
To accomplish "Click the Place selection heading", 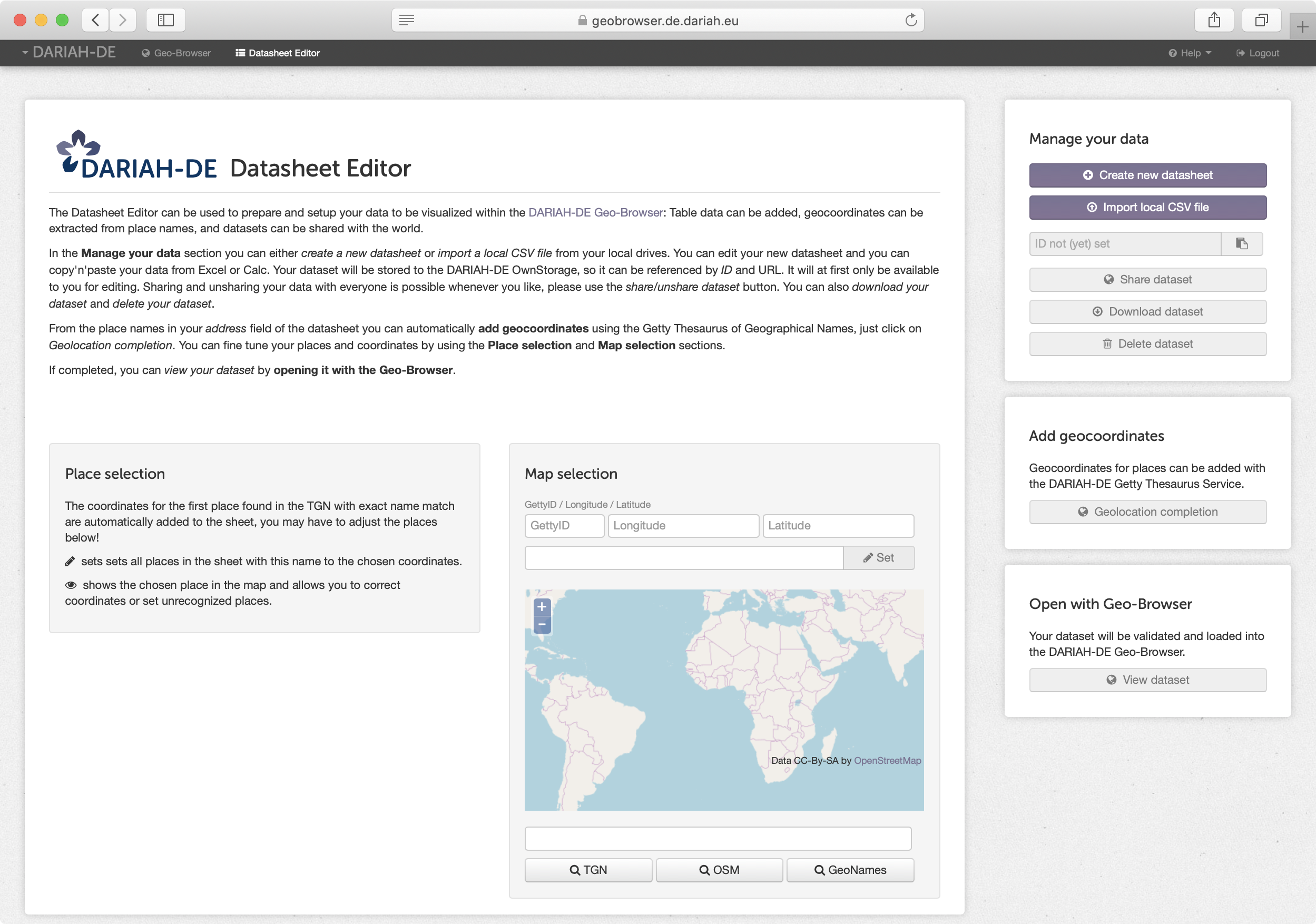I will 115,474.
